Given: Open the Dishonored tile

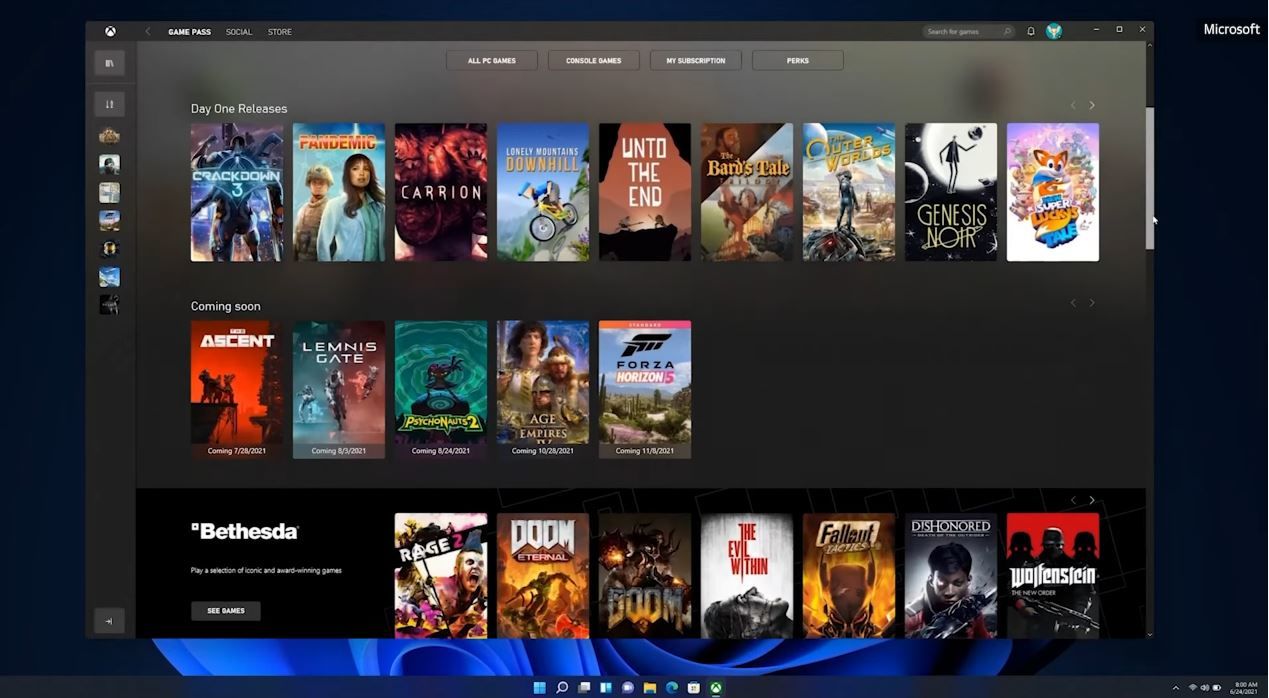Looking at the screenshot, I should coord(951,576).
